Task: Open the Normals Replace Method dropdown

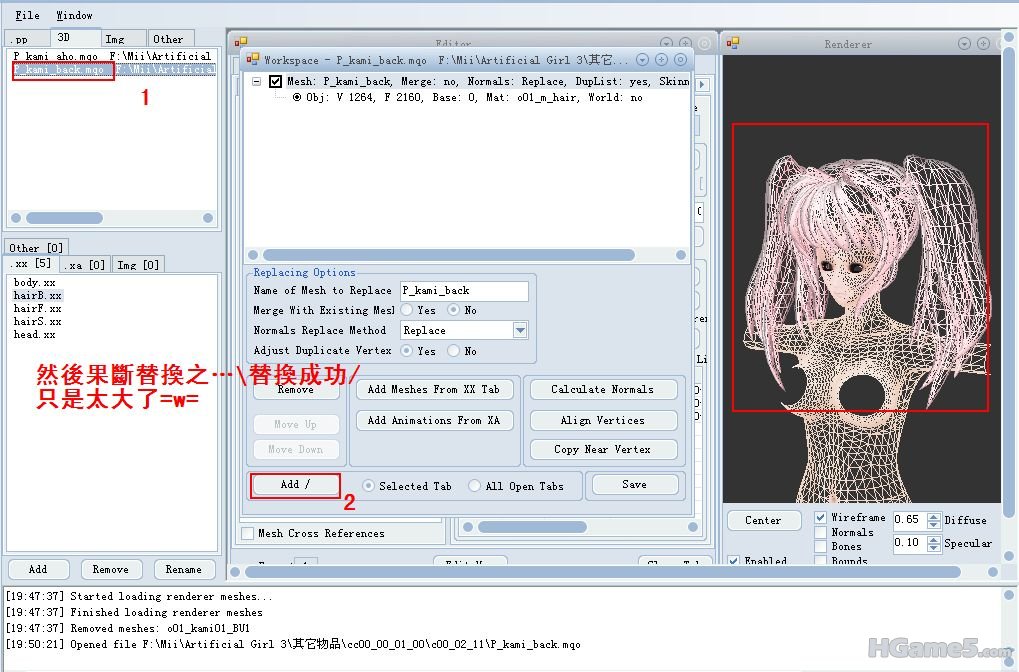Action: coord(520,330)
